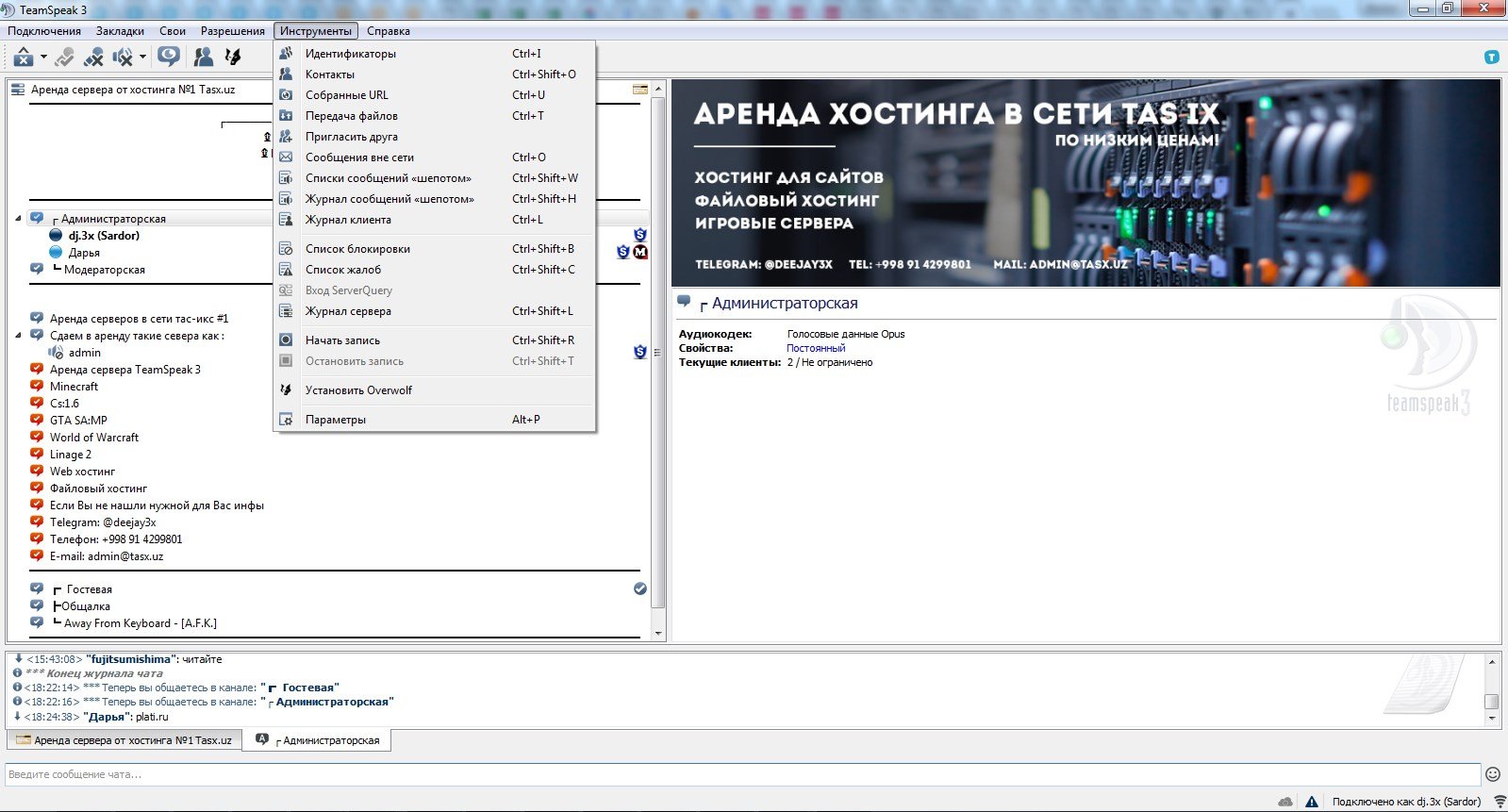
Task: Click the Передача файлов entry icon
Action: pyautogui.click(x=286, y=116)
